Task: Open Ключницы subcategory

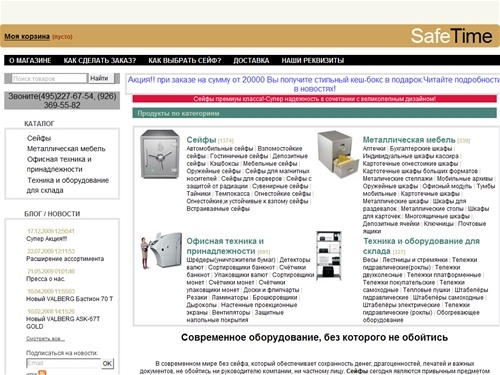Action: pyautogui.click(x=438, y=224)
